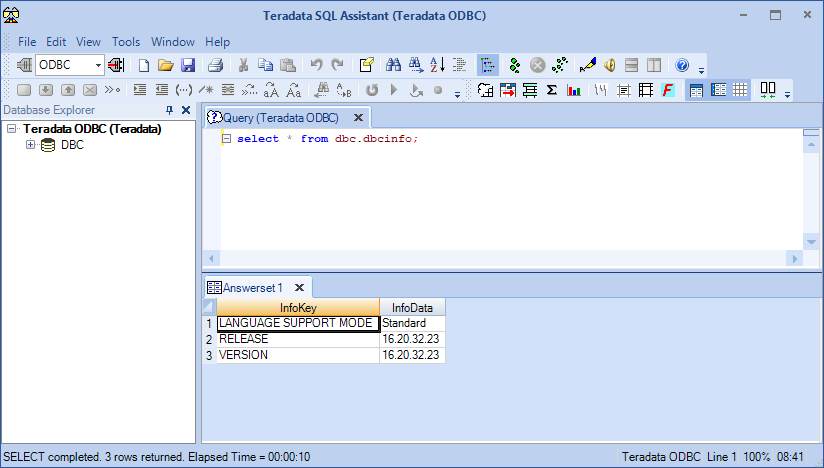Click the scissors Cut icon
This screenshot has height=468, width=824.
click(243, 65)
